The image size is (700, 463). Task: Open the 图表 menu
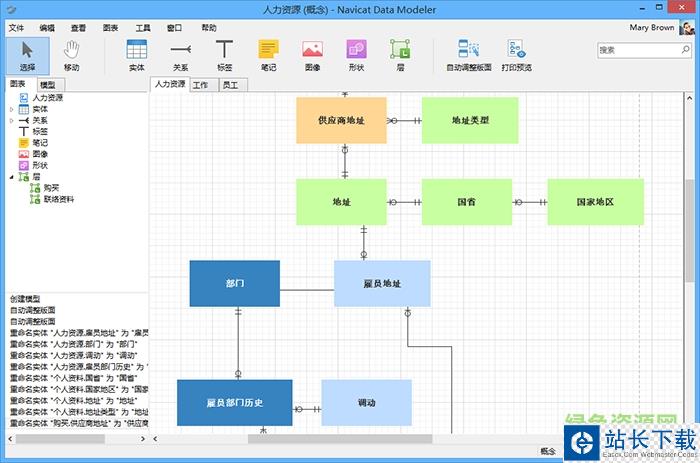(110, 28)
